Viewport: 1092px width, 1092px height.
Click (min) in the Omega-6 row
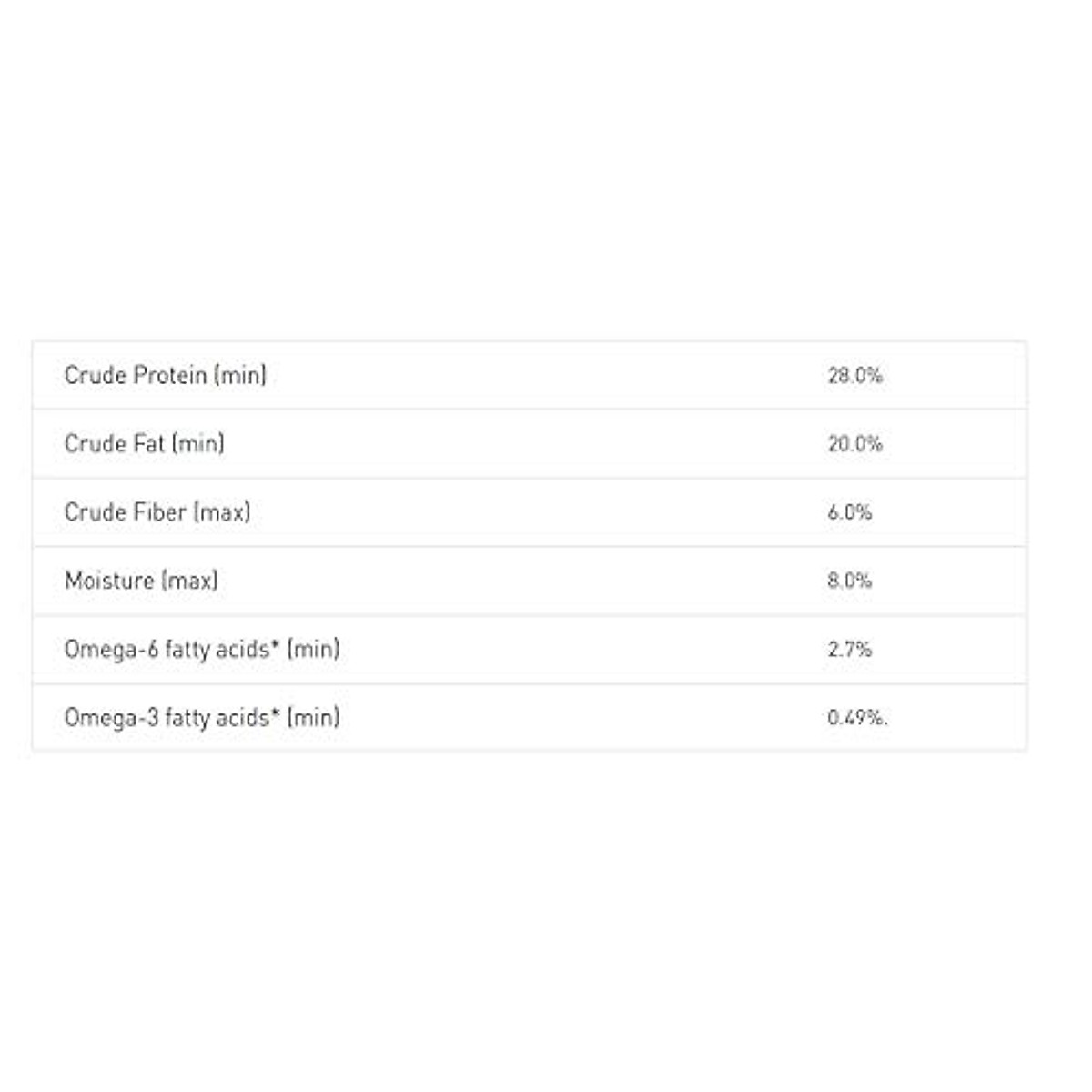click(313, 649)
